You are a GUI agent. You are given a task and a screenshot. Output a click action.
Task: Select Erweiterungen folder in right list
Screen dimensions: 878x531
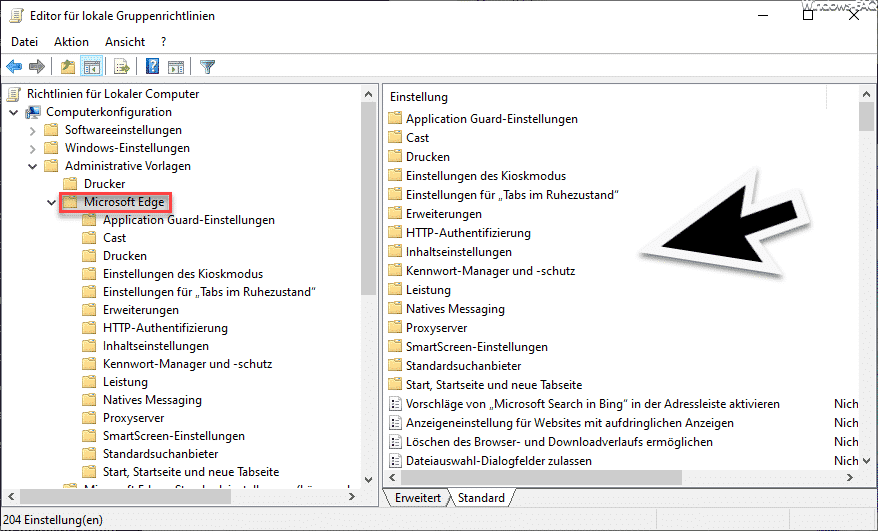tap(443, 214)
